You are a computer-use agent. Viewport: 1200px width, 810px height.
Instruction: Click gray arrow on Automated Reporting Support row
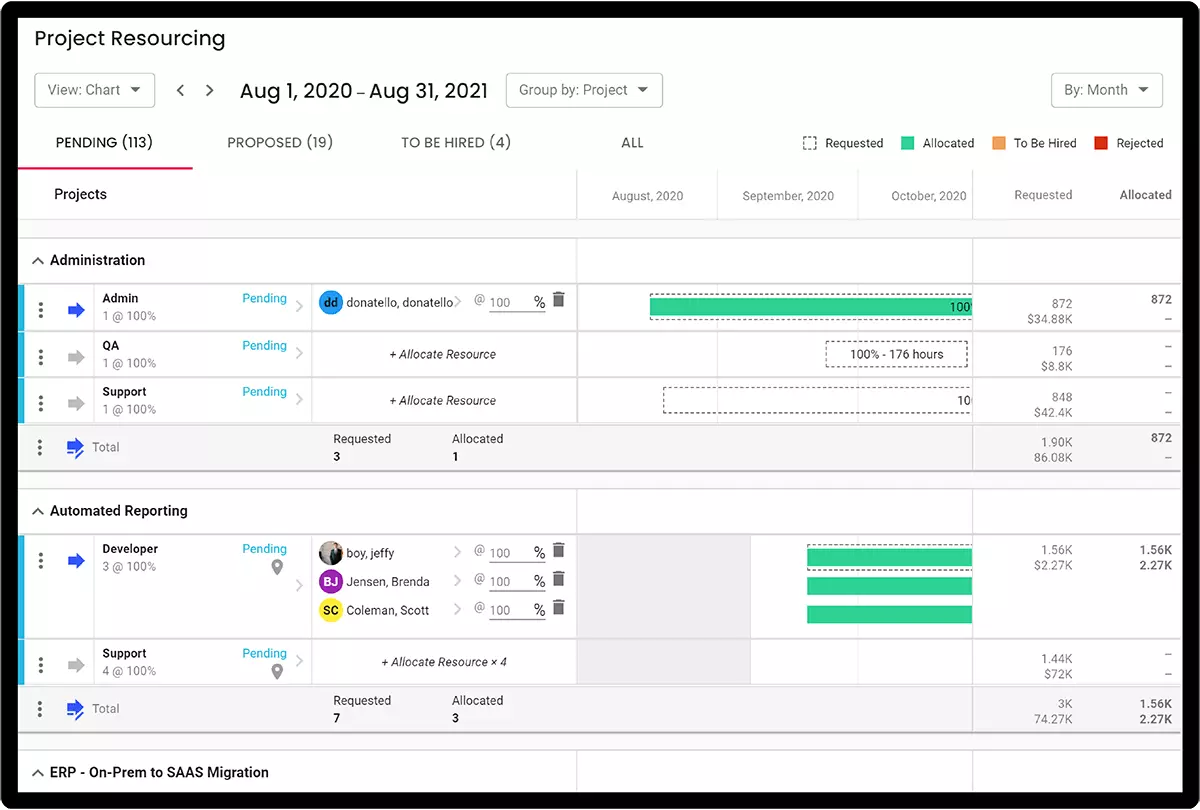pos(76,665)
